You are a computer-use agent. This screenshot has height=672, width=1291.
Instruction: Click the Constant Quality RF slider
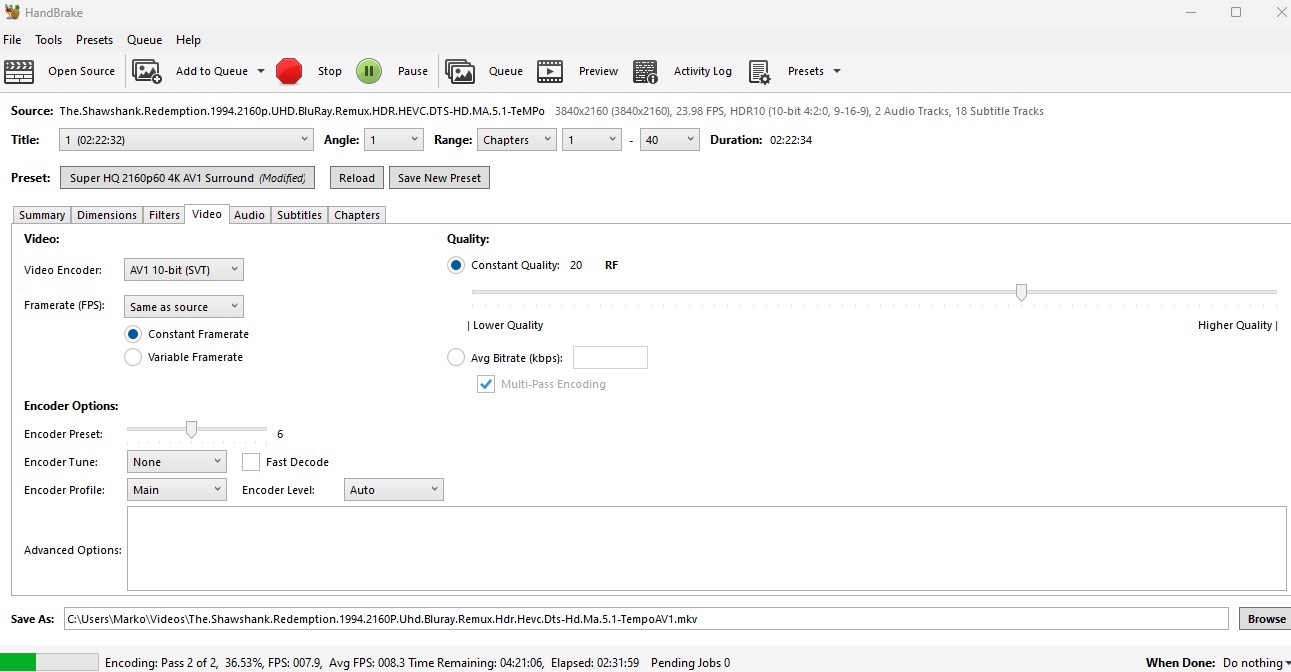[x=1021, y=292]
